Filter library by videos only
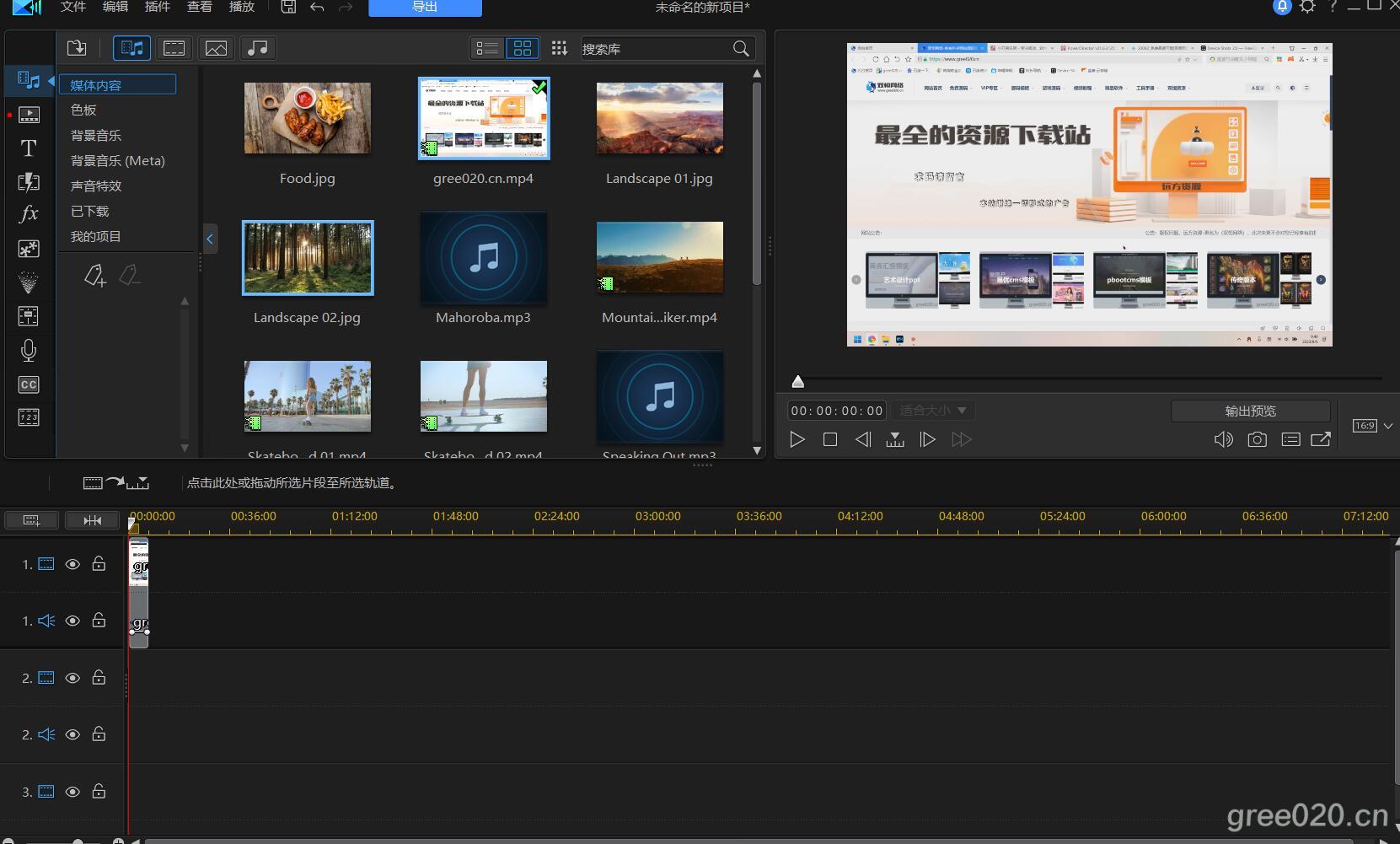 click(174, 48)
